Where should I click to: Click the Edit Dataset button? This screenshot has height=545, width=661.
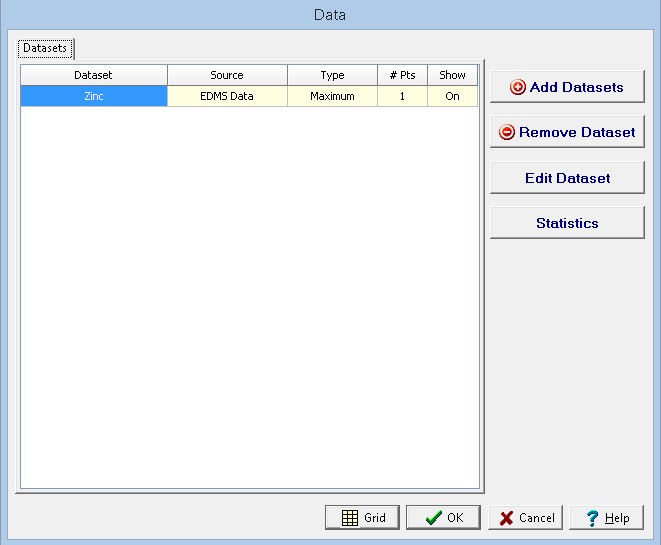tap(566, 178)
